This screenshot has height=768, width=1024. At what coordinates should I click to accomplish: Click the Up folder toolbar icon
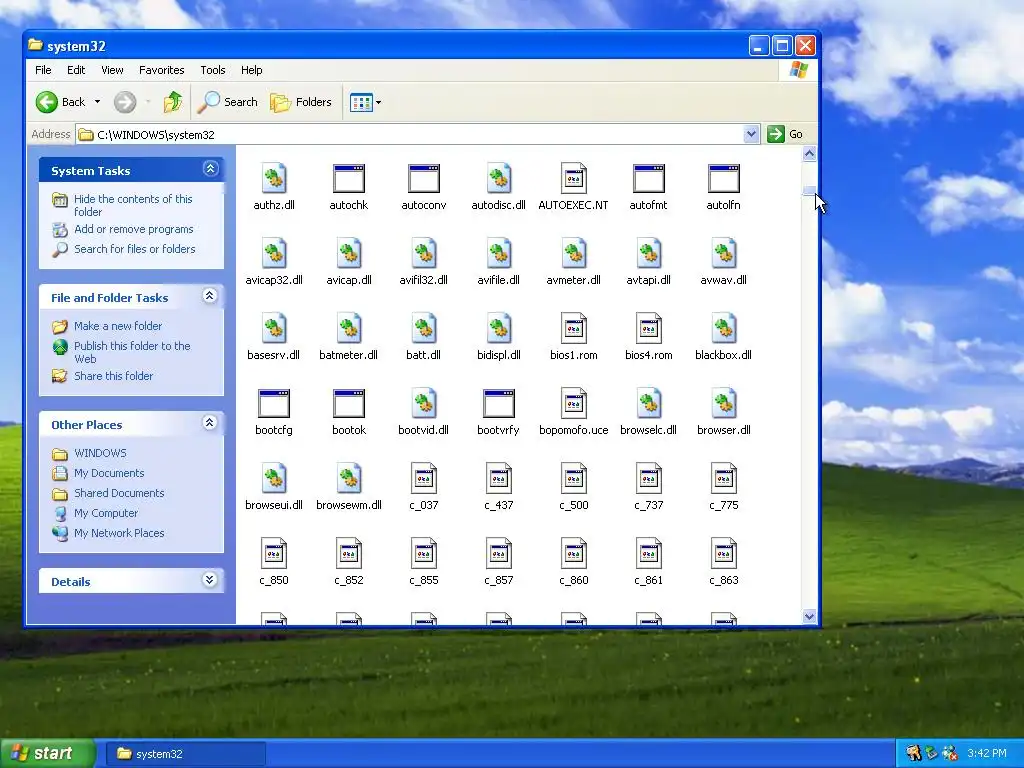coord(172,102)
